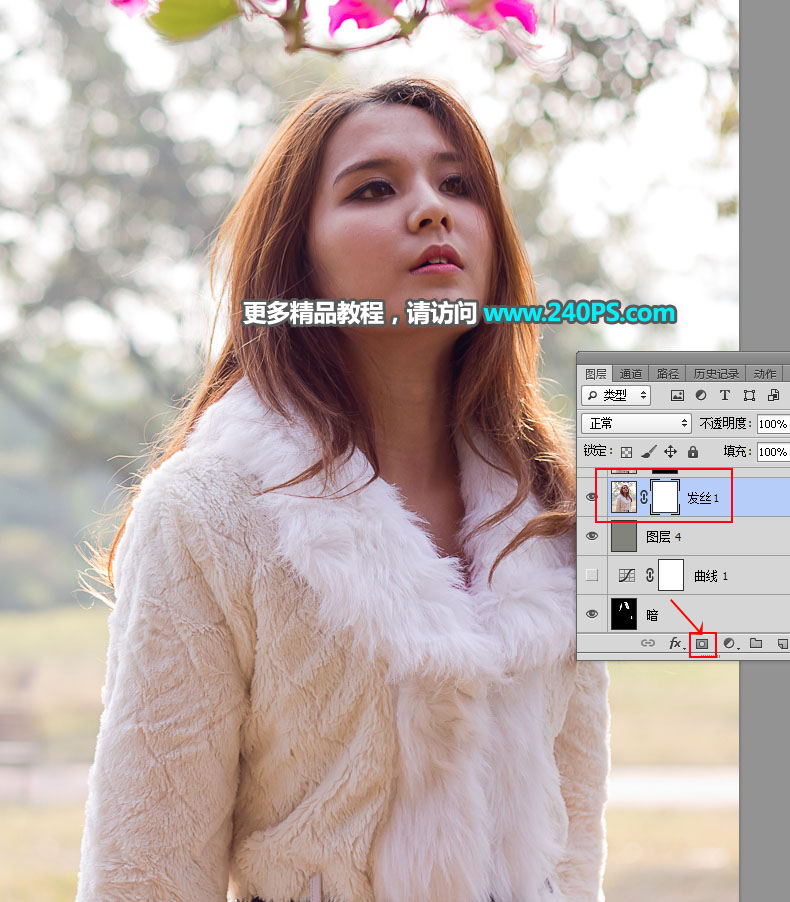Add a layer mask button
Screen dimensions: 790x902
pos(702,644)
